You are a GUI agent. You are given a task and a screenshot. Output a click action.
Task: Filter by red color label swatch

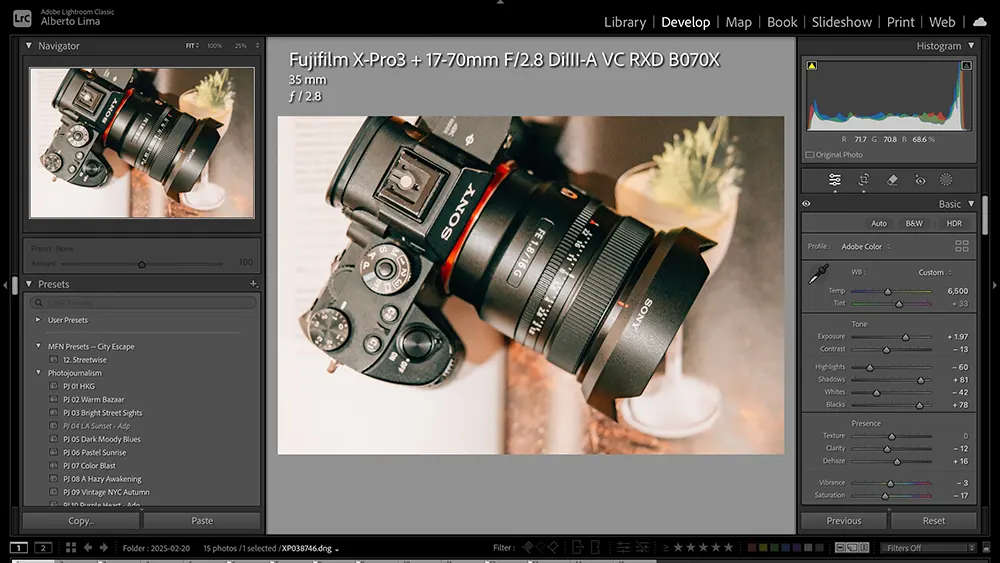pyautogui.click(x=752, y=548)
